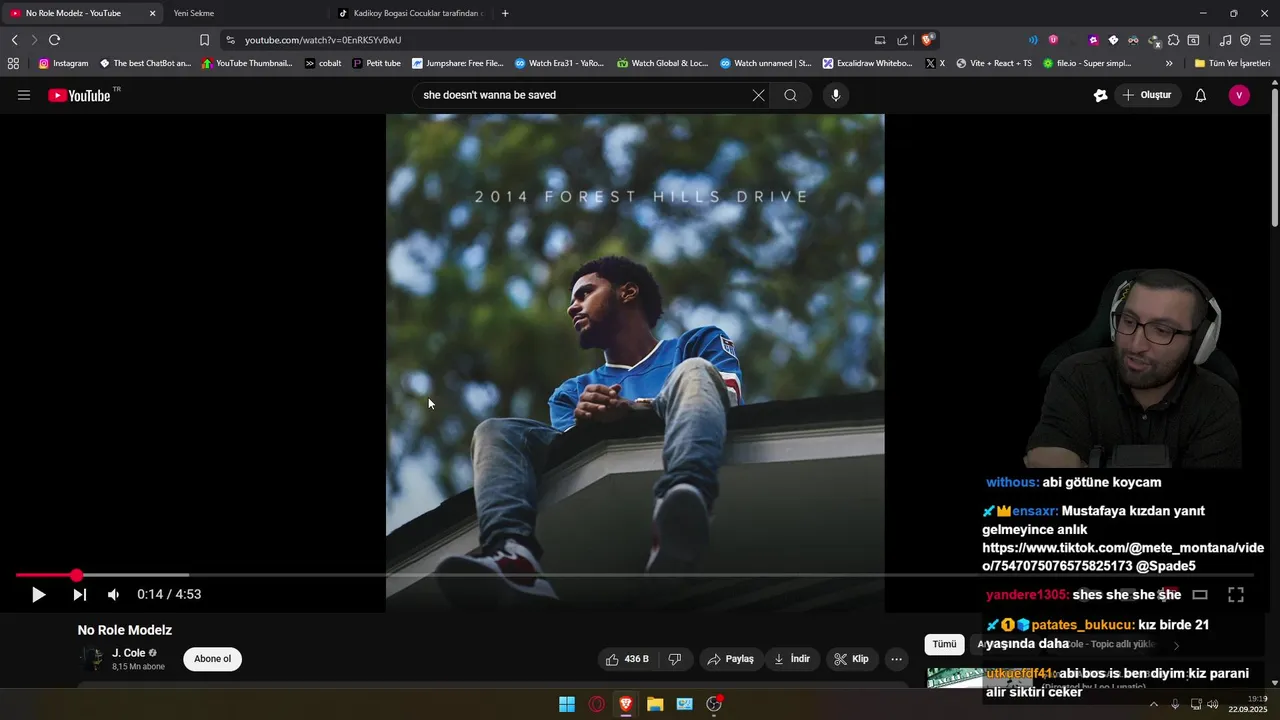
Task: Open the Brave VPN shield icon
Action: pyautogui.click(x=1245, y=40)
